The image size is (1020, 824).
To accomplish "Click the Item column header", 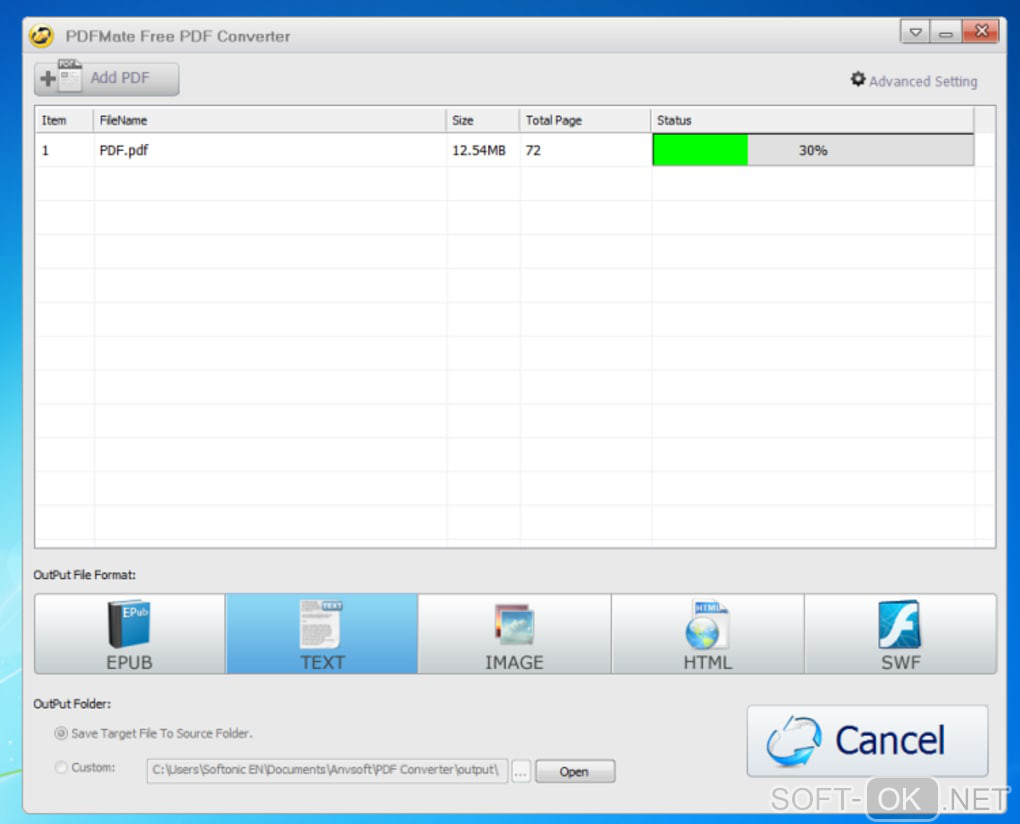I will point(64,120).
